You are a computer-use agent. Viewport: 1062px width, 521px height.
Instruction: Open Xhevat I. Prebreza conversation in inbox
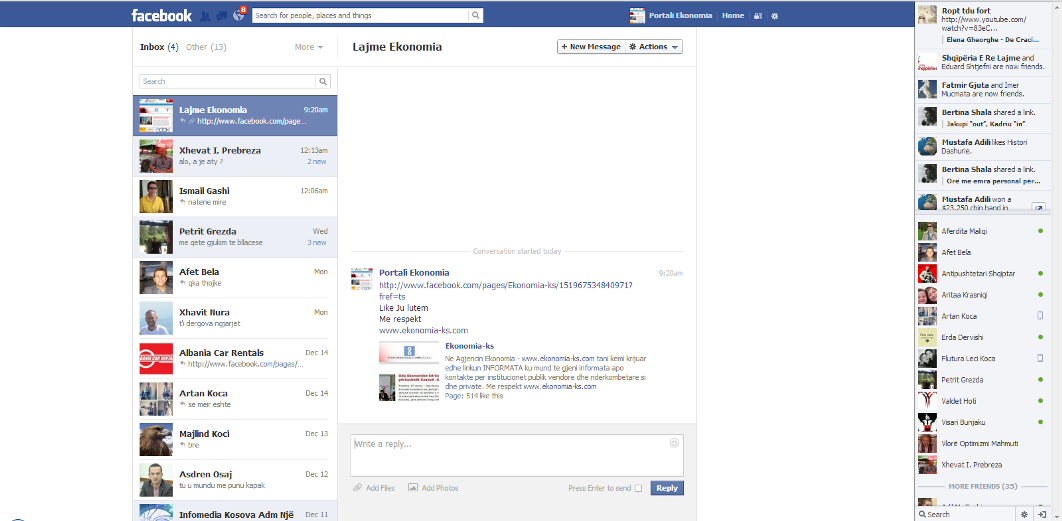pyautogui.click(x=235, y=157)
